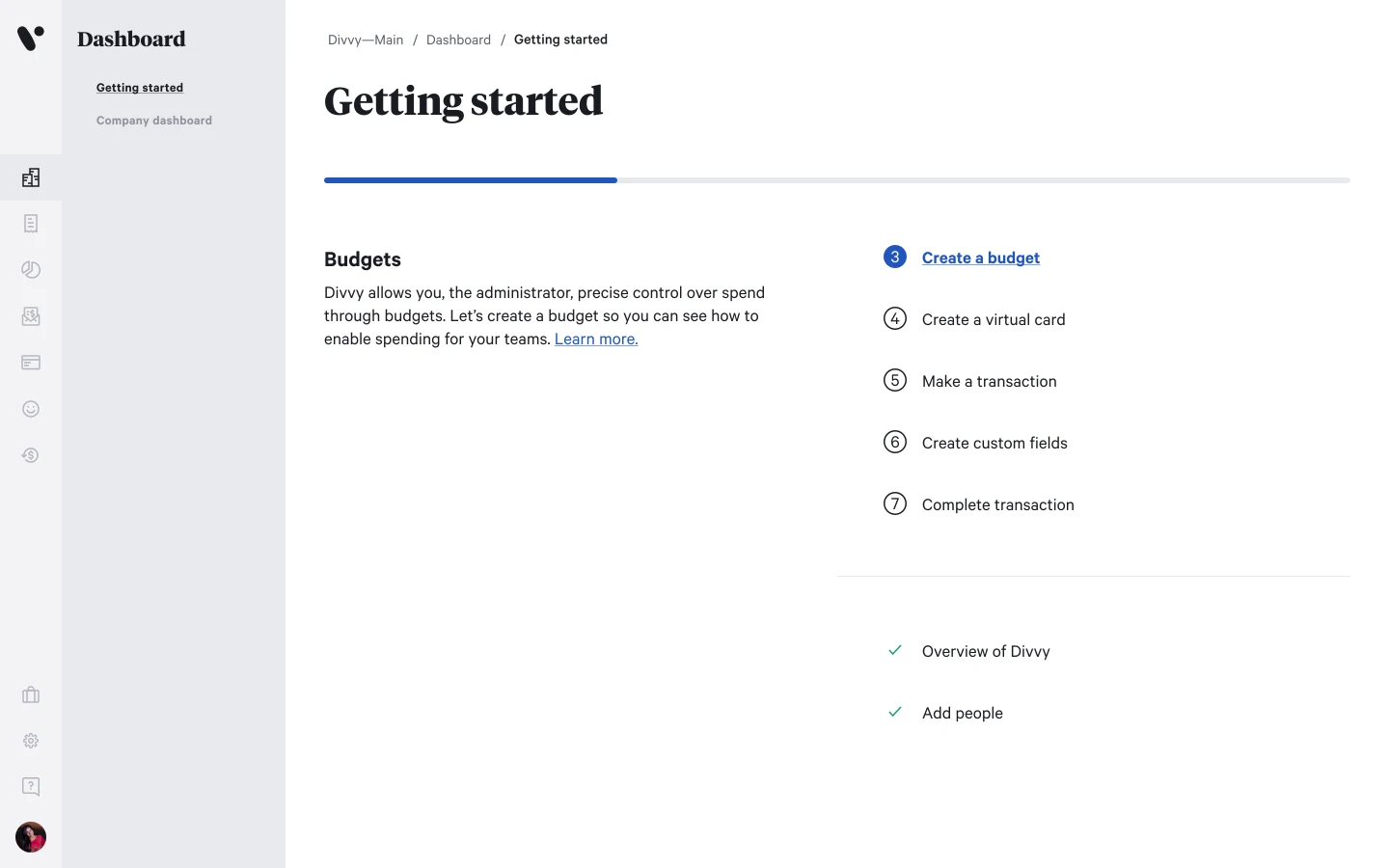Select the Make a transaction step
The image size is (1389, 868).
point(990,381)
